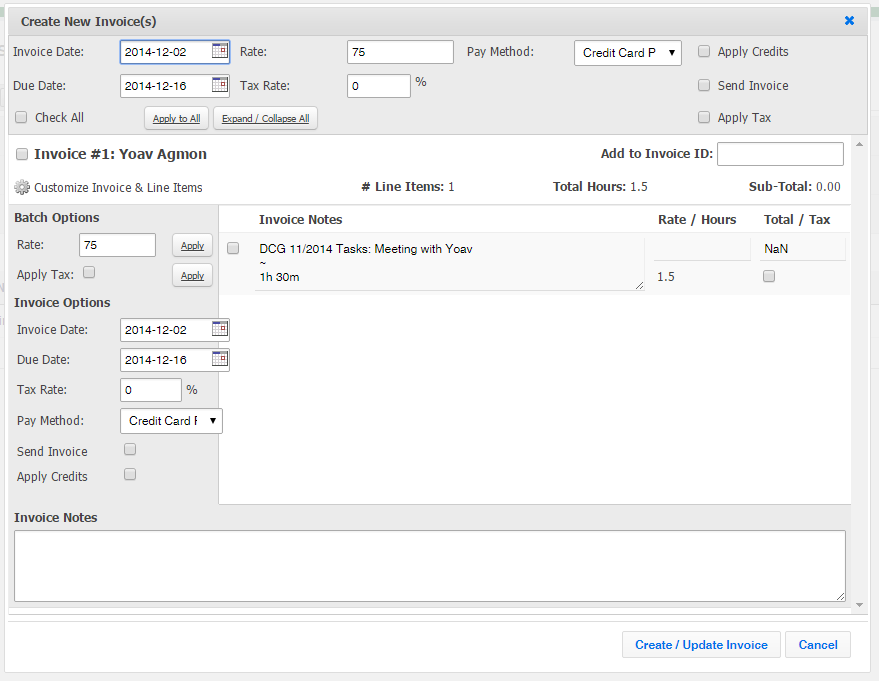Expand Pay Method dropdown in Invoice Options
879x681 pixels.
click(171, 421)
